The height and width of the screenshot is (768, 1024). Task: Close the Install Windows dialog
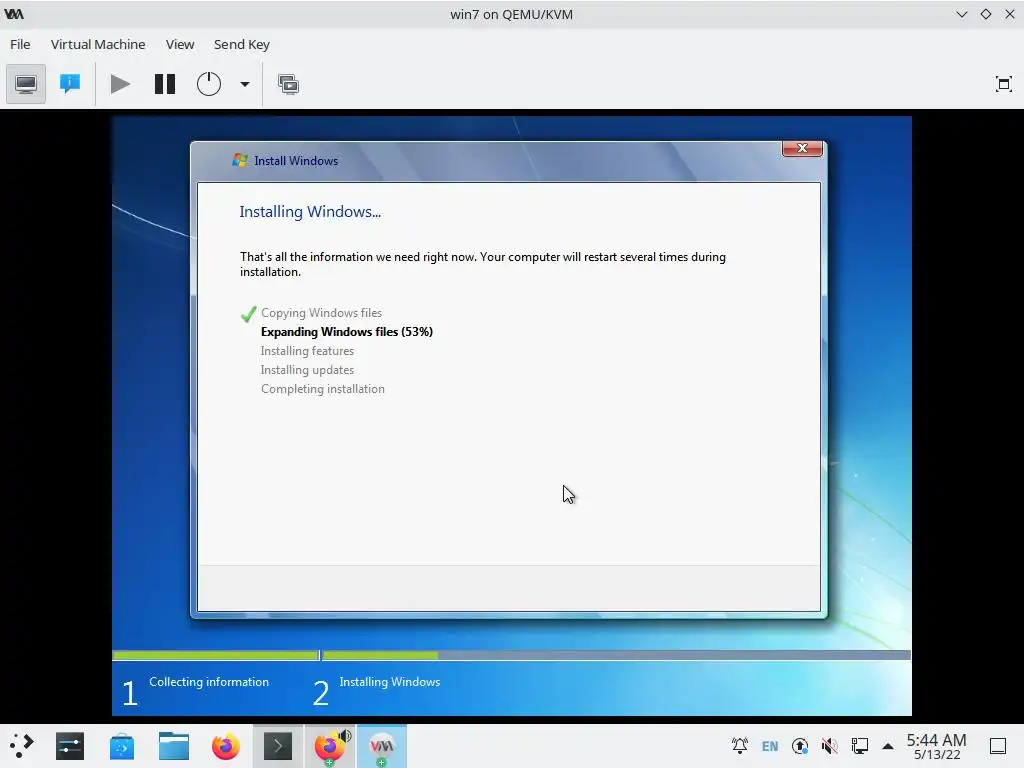(x=803, y=148)
